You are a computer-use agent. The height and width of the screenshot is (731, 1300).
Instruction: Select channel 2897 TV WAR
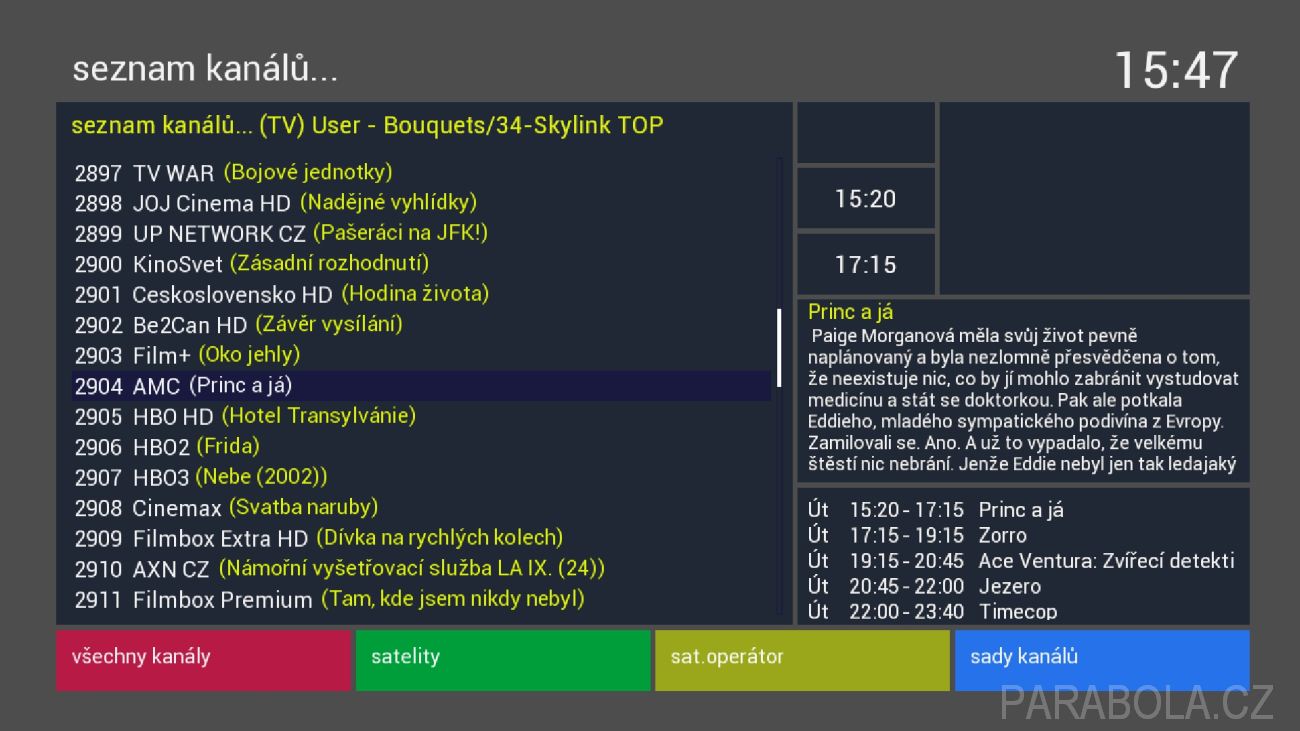click(x=421, y=172)
